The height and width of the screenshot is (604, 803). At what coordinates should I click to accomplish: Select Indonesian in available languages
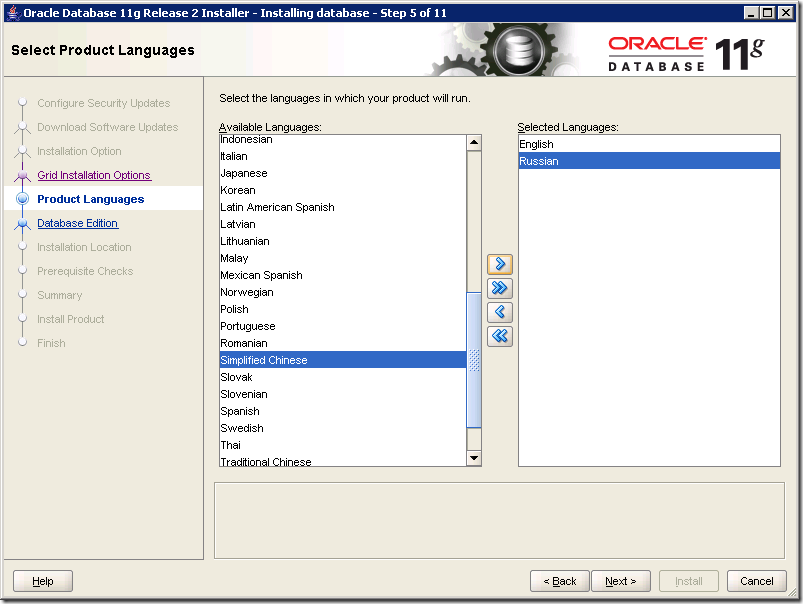pyautogui.click(x=343, y=139)
